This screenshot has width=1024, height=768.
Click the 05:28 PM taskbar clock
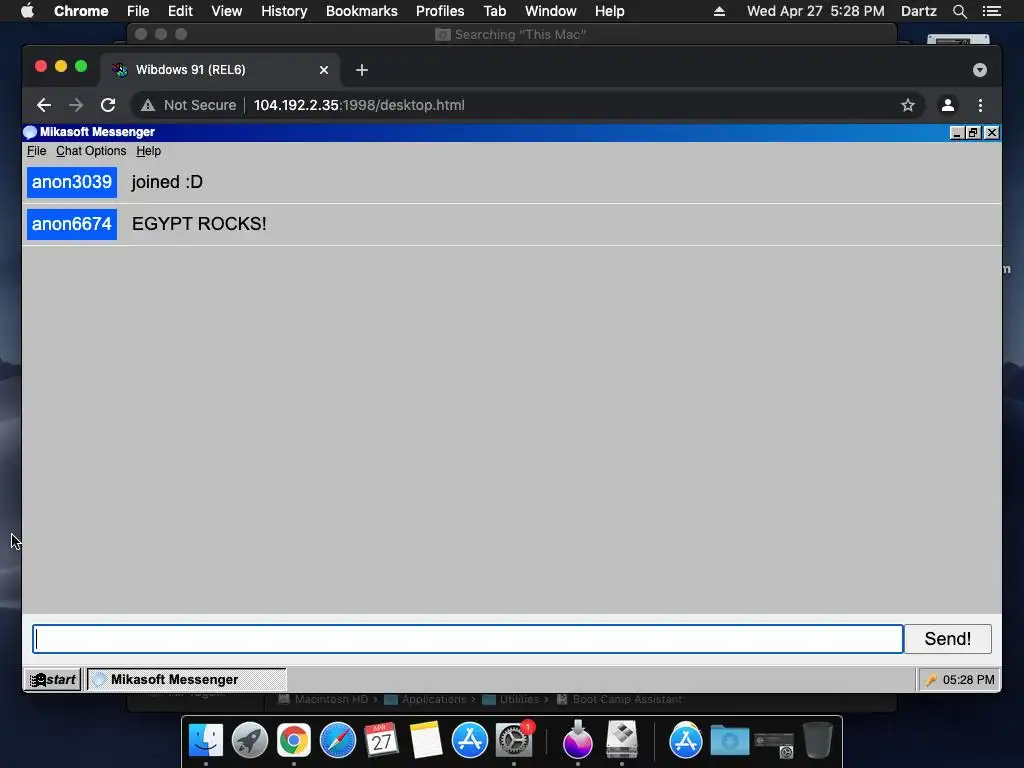click(968, 680)
